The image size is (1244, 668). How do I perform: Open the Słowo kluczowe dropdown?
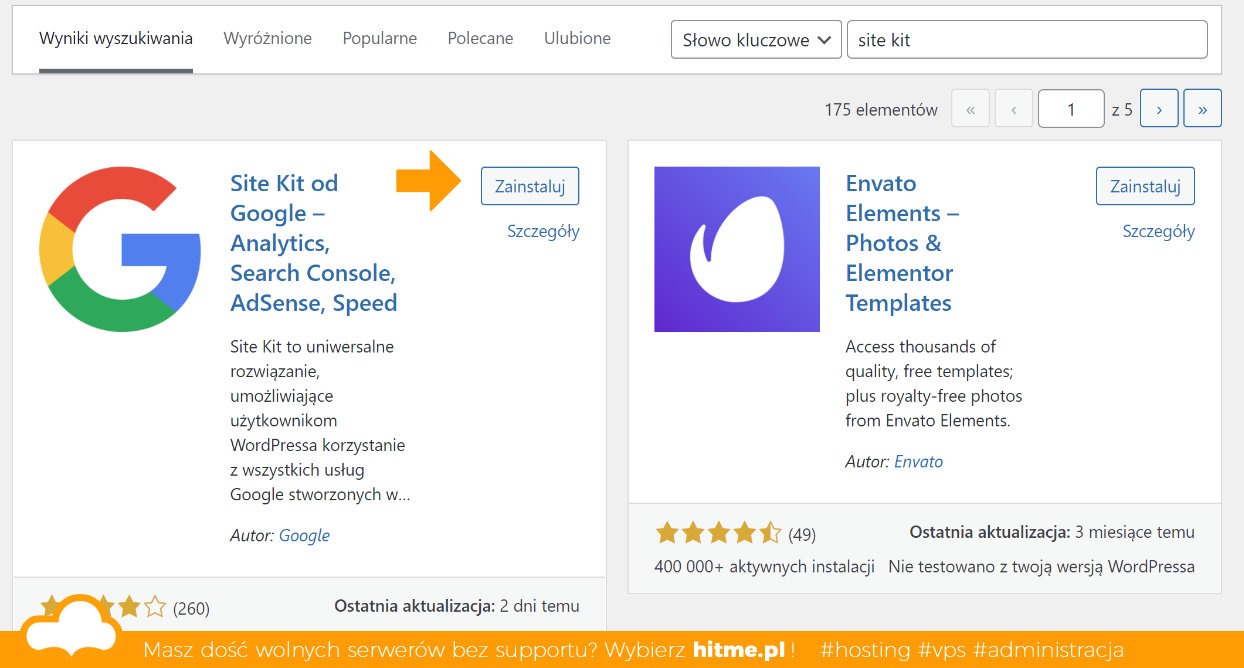[x=755, y=40]
